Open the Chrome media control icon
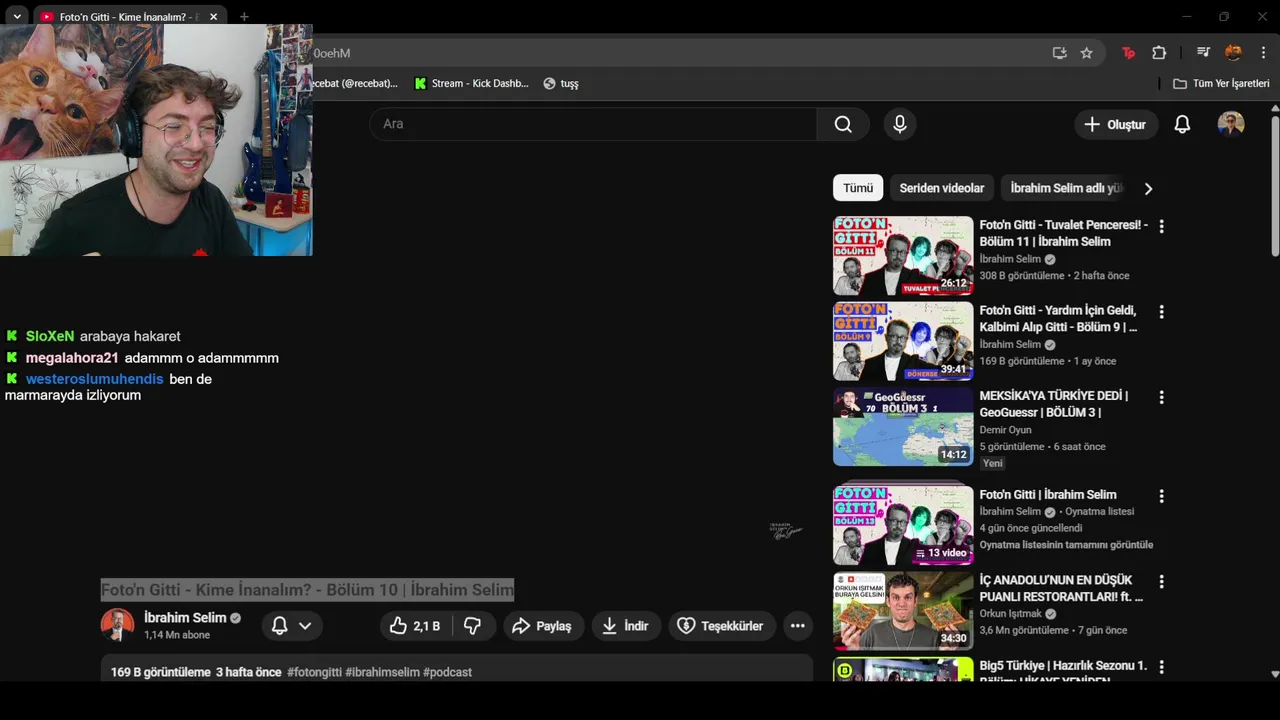Viewport: 1280px width, 720px height. coord(1203,53)
